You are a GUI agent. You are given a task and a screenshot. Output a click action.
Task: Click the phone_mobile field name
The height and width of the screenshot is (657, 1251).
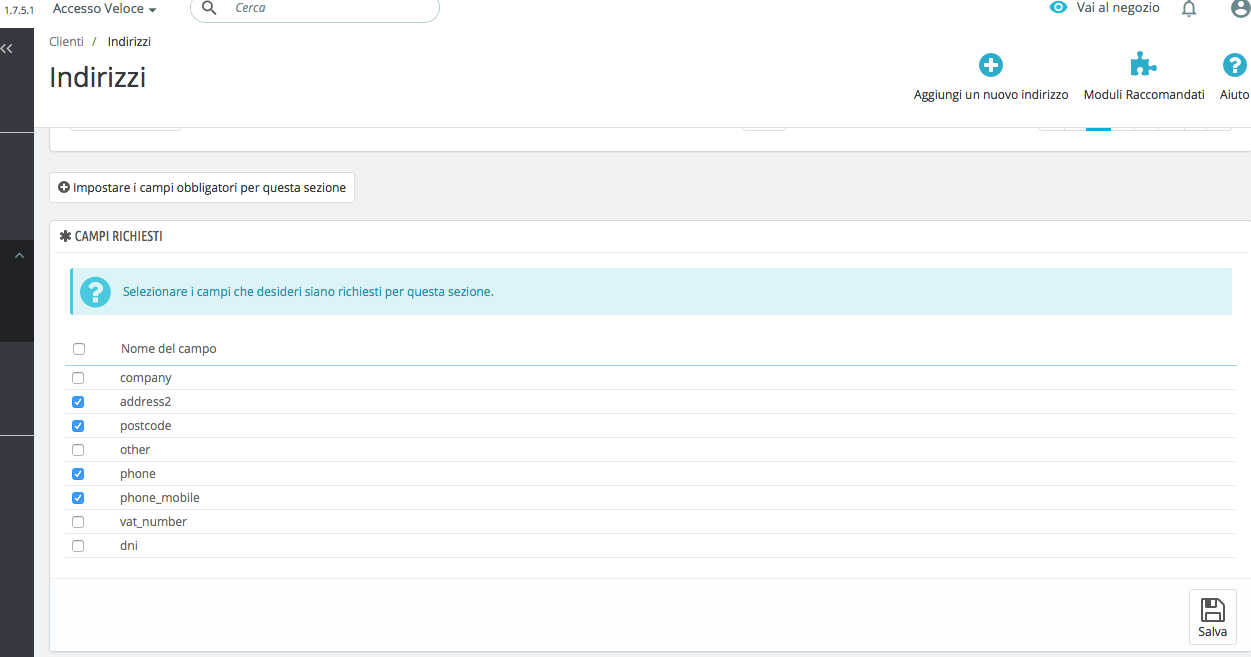[160, 498]
